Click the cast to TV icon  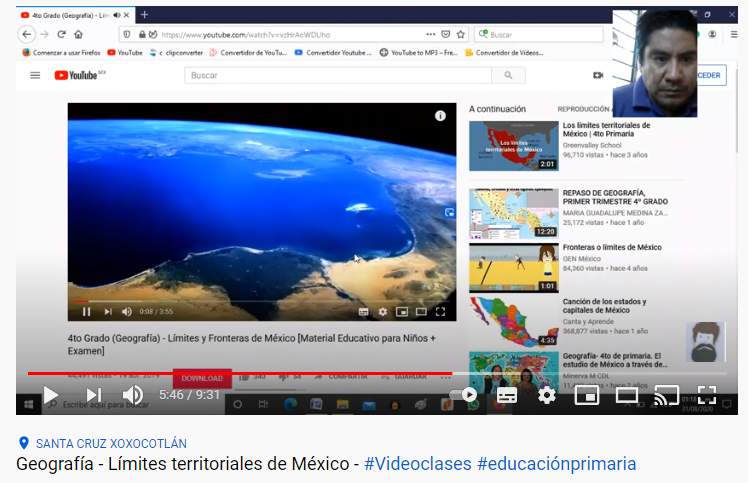(x=666, y=395)
